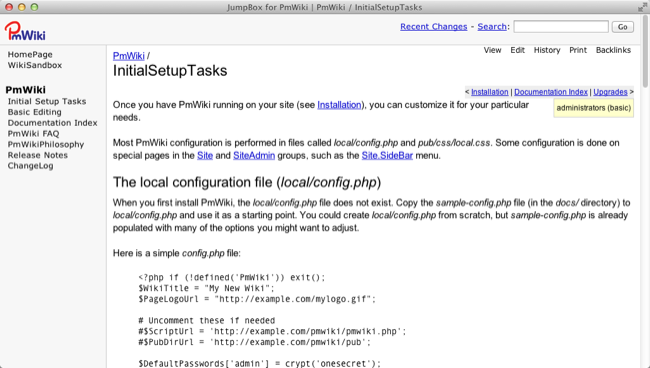The height and width of the screenshot is (368, 650).
Task: Click PmWiki breadcrumb group link
Action: click(x=129, y=56)
